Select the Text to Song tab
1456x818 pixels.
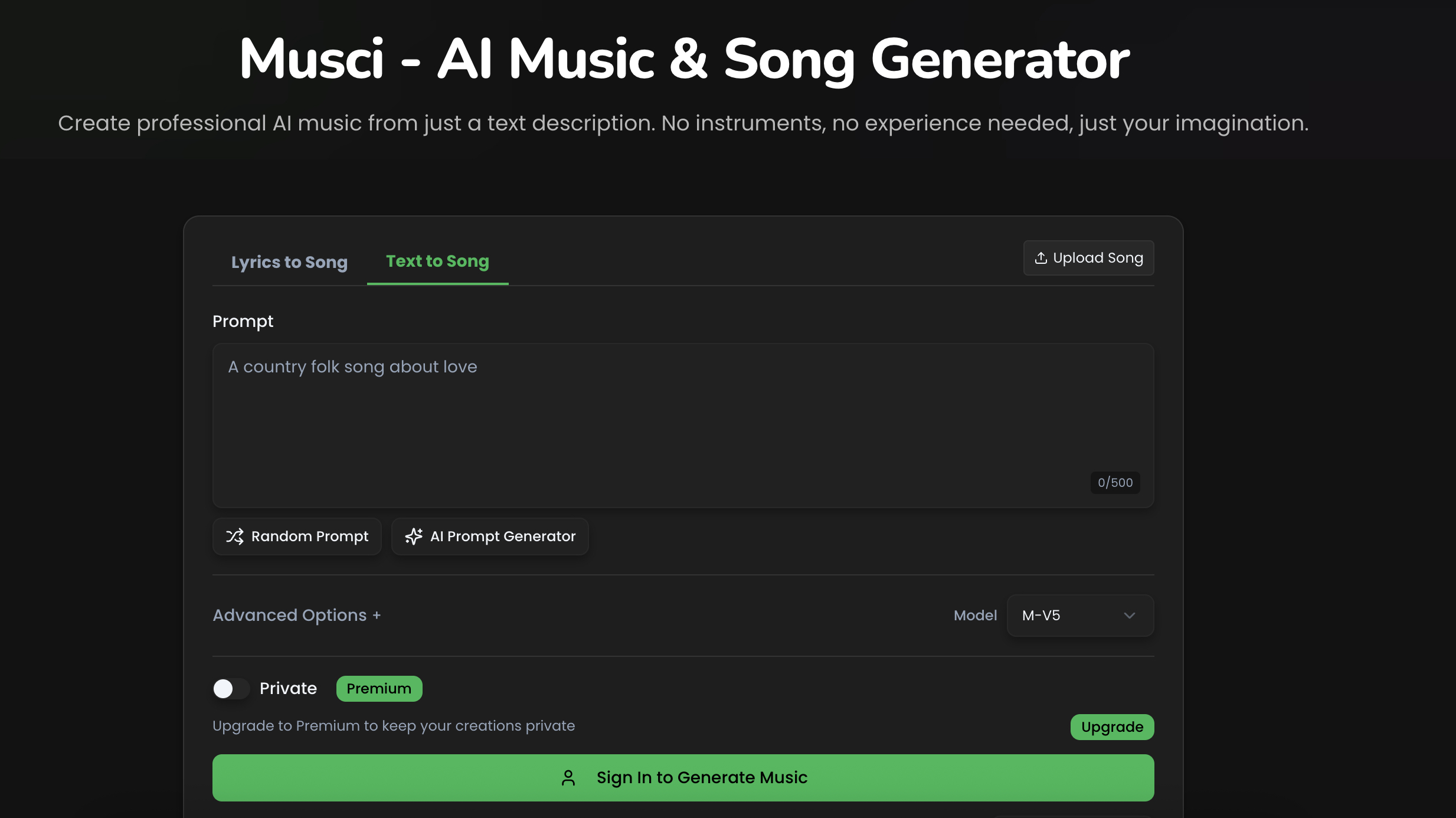(437, 261)
